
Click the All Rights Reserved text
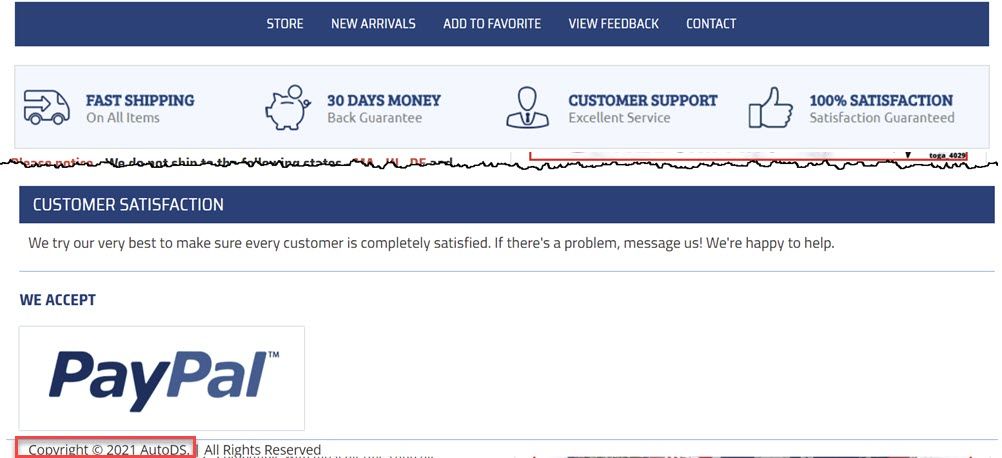point(262,450)
